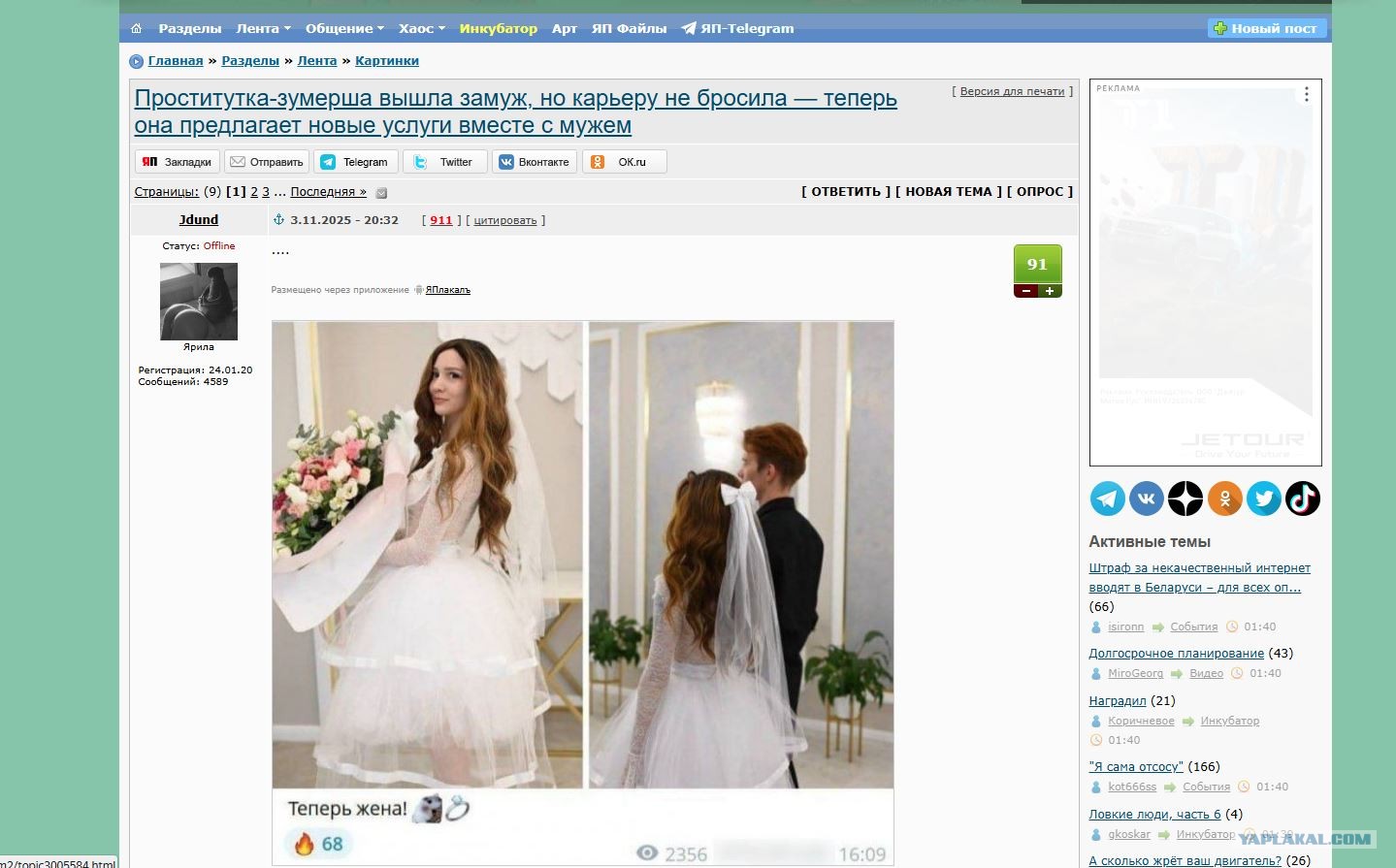Click the breadcrumb arrow icon before Главная
Screen dimensions: 1396x868
(x=137, y=62)
